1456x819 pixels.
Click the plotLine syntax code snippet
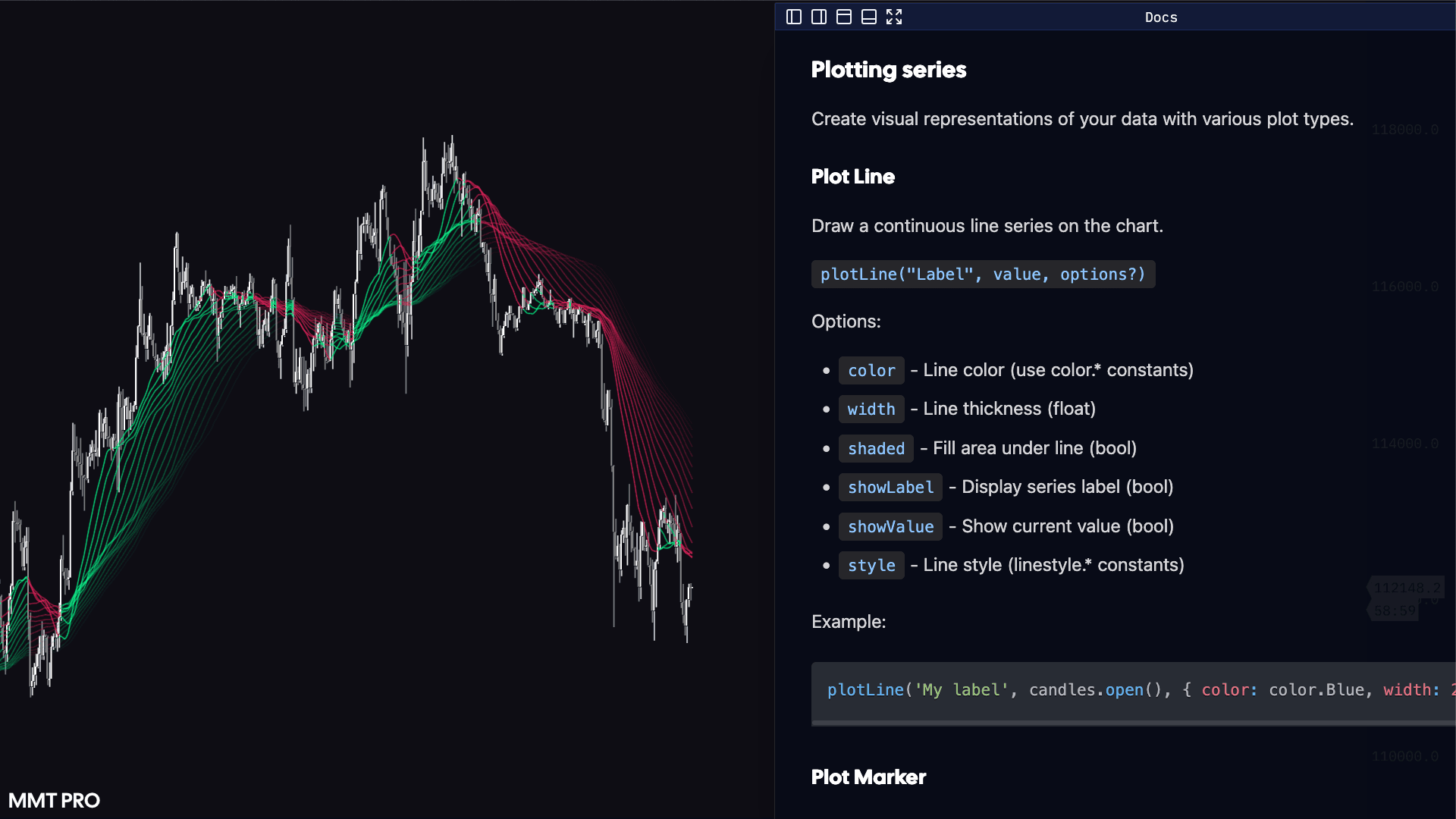coord(982,275)
